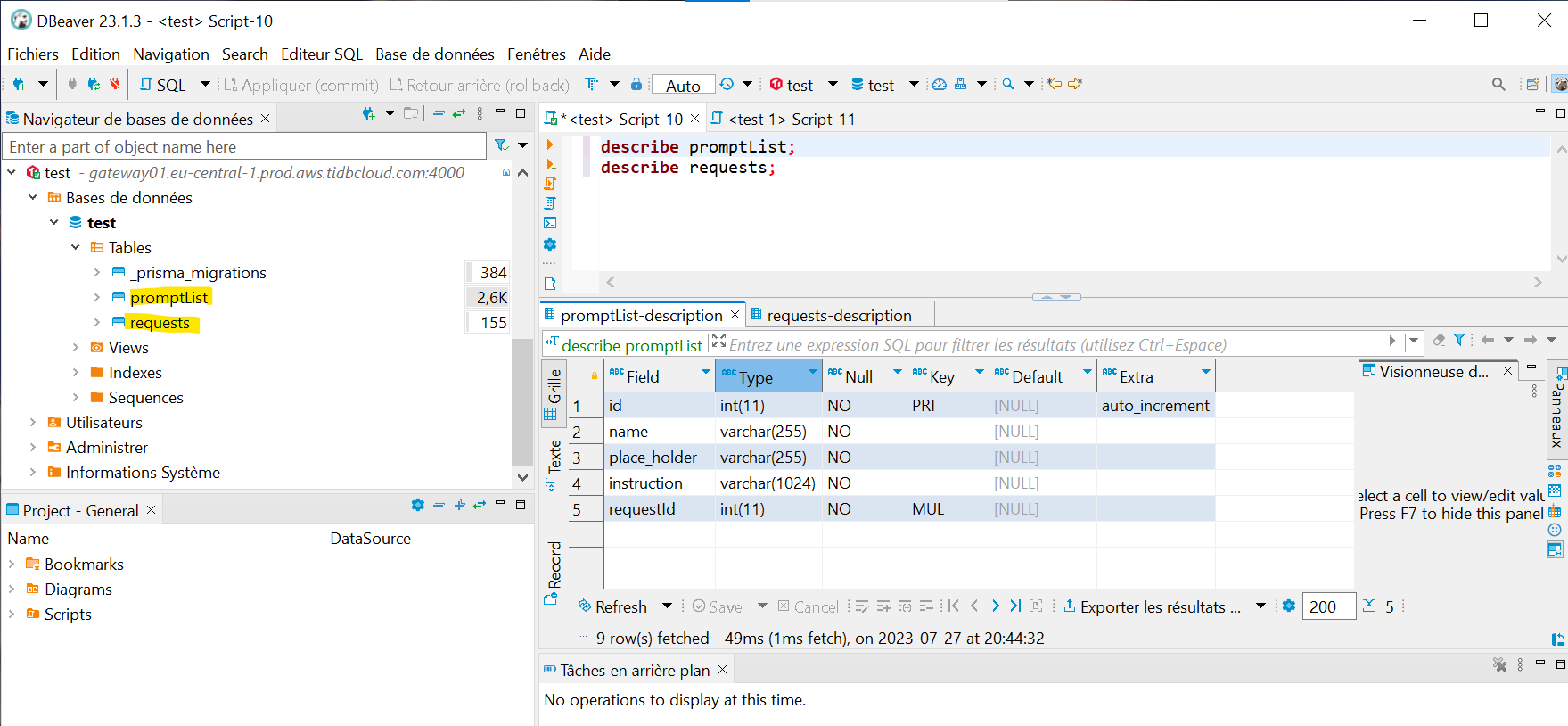This screenshot has height=726, width=1568.
Task: Open the Base de données menu
Action: pos(435,54)
